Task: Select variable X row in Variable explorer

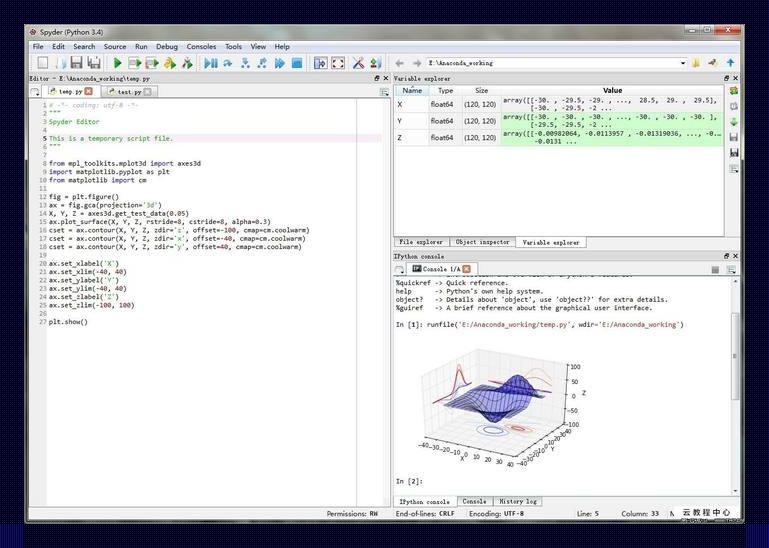Action: (x=559, y=104)
